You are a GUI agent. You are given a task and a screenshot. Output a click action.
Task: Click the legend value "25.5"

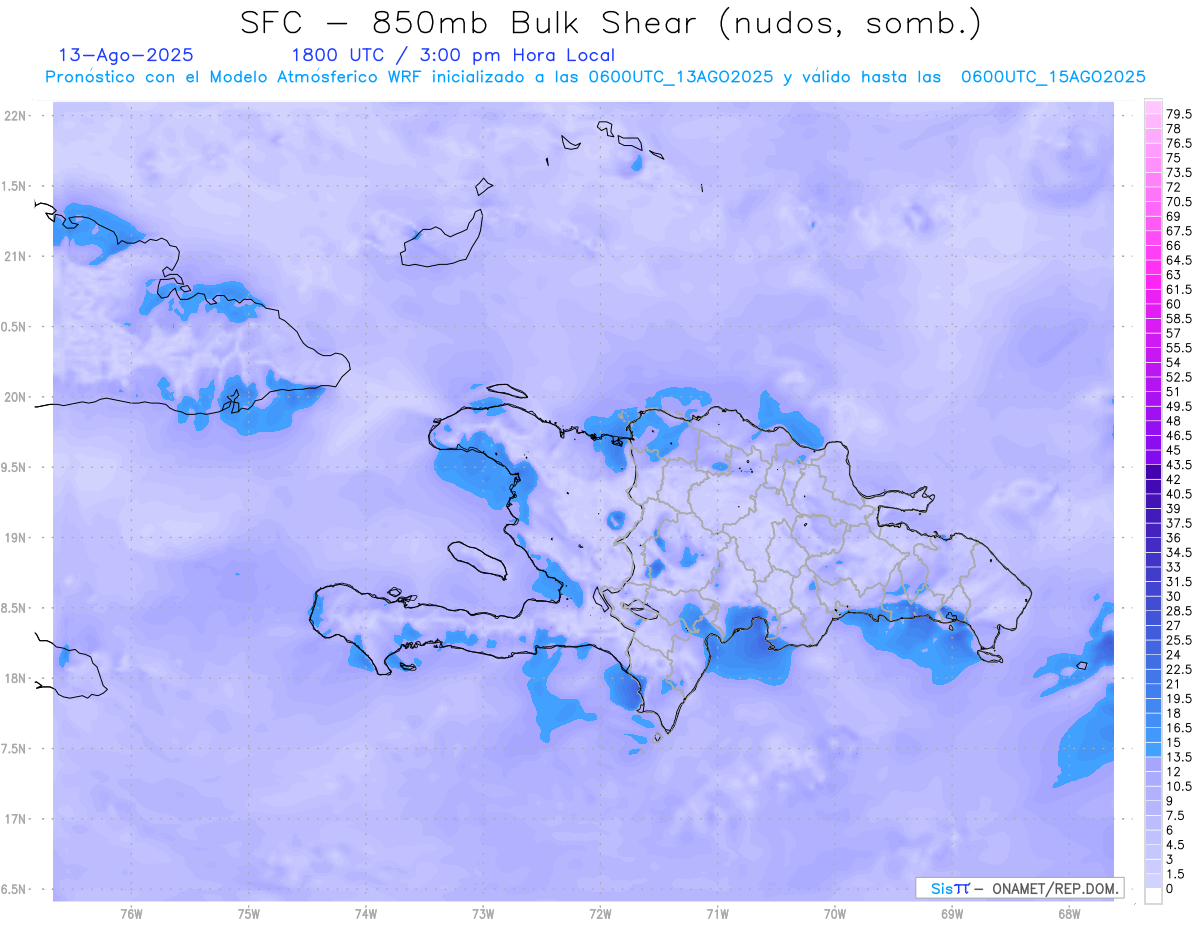point(1179,639)
